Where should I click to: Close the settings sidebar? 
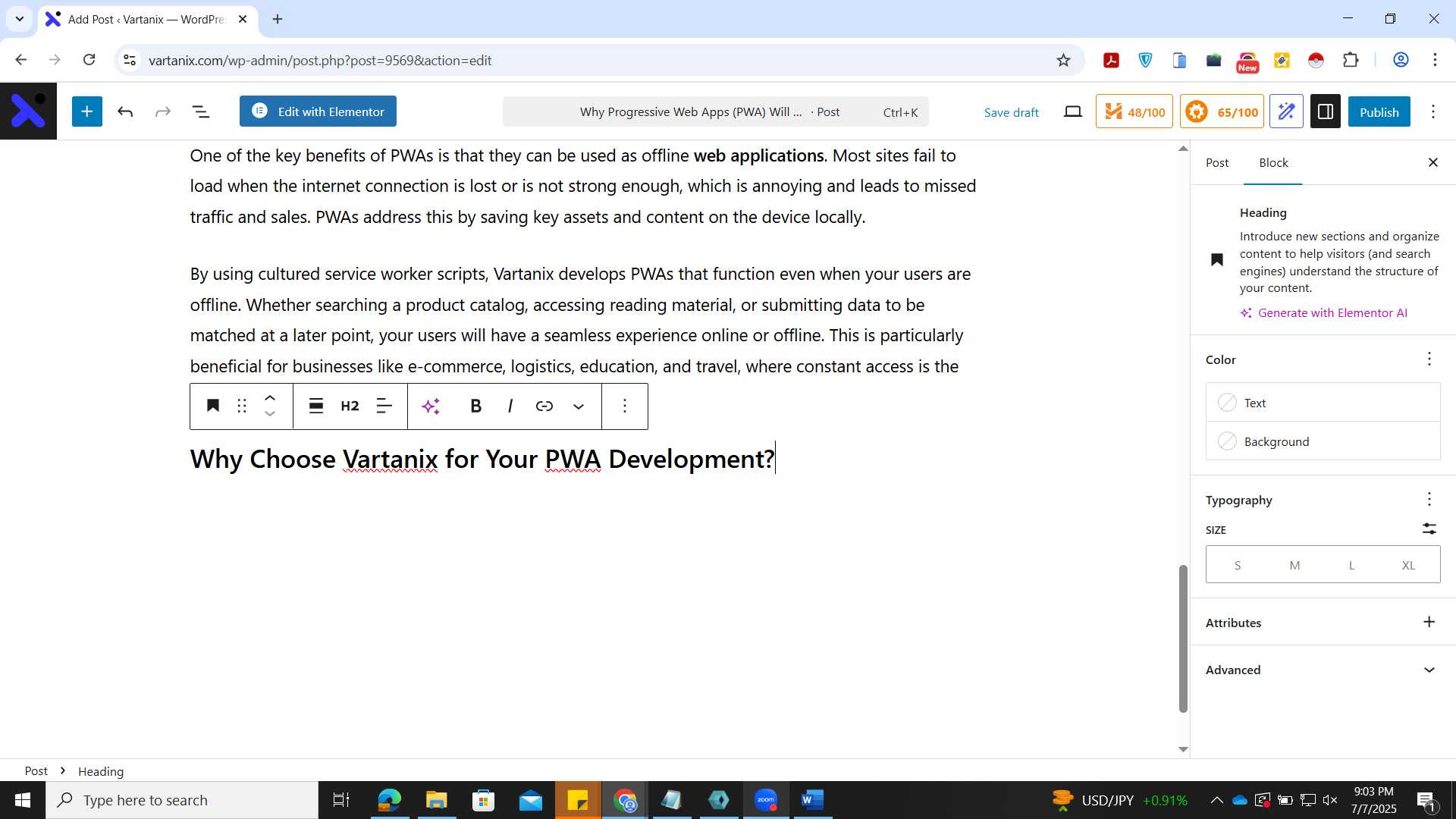point(1433,162)
